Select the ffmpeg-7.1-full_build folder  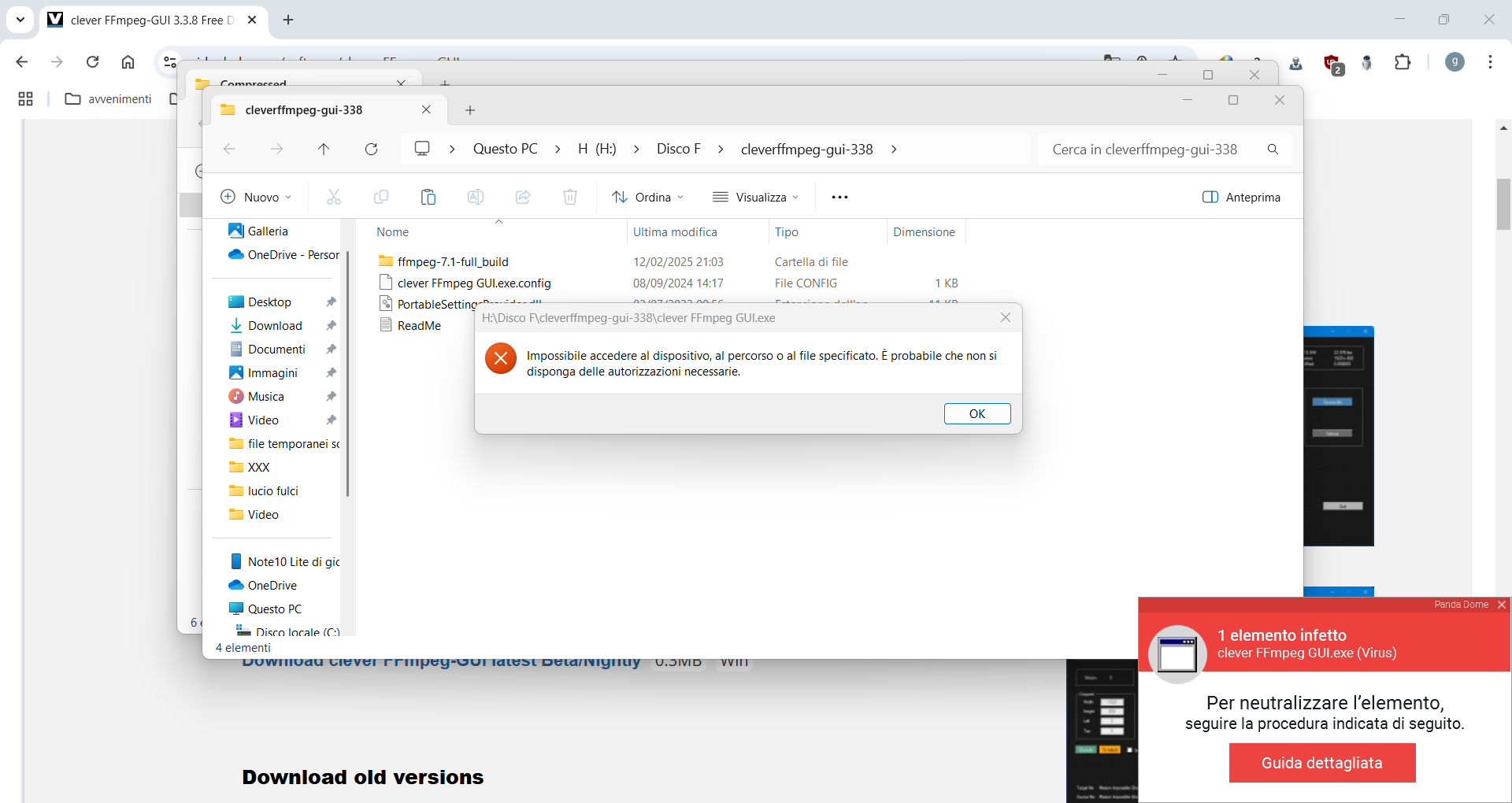453,262
